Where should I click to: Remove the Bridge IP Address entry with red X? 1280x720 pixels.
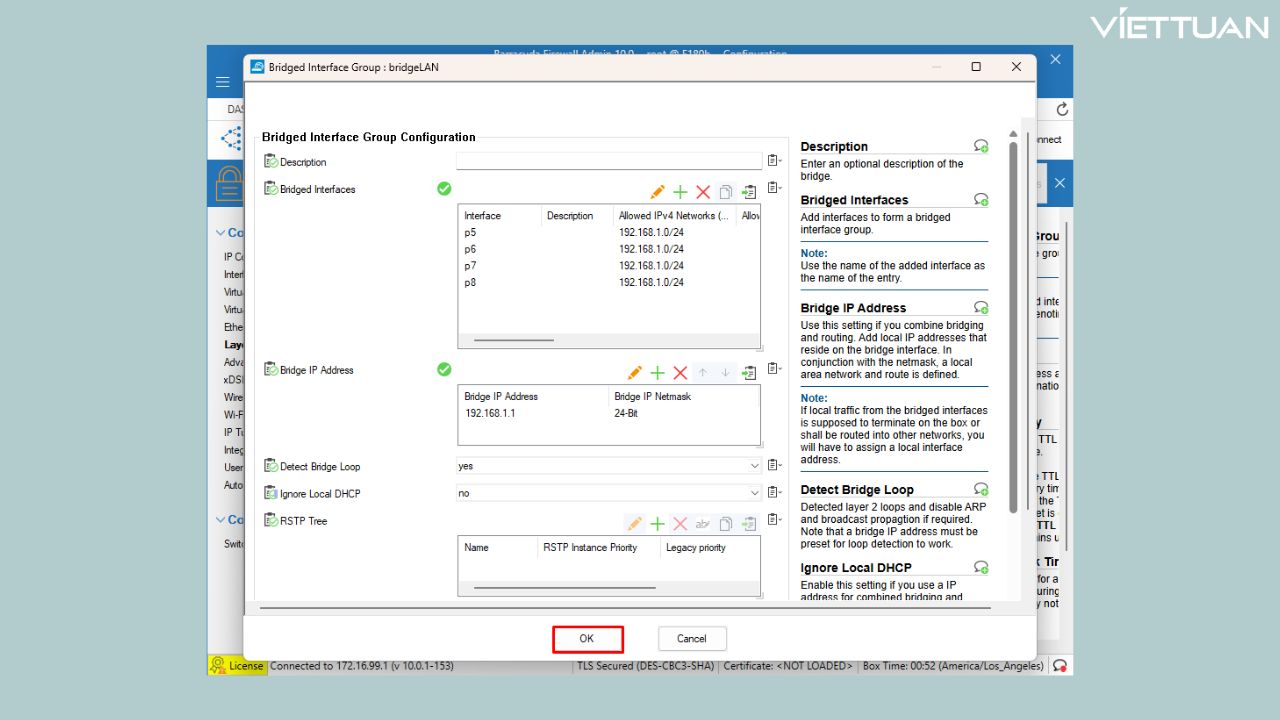[680, 373]
